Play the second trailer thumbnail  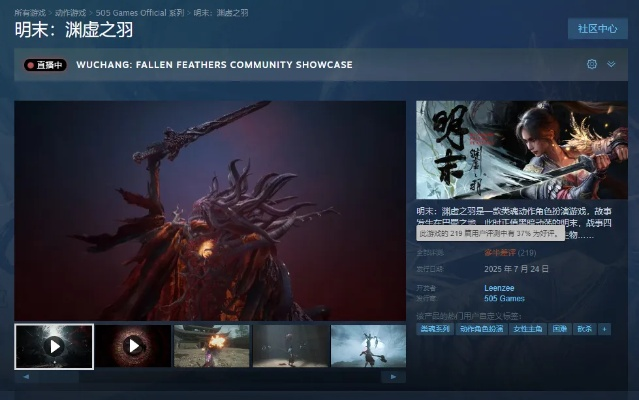click(133, 346)
